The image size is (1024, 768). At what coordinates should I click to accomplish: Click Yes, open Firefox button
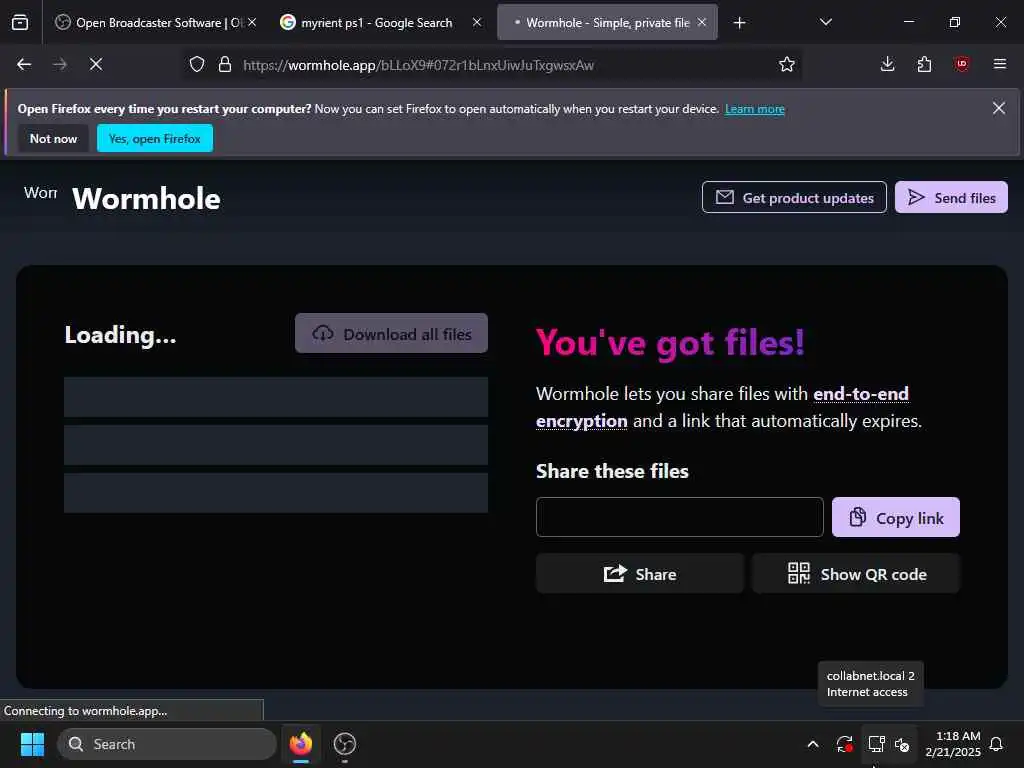tap(155, 138)
